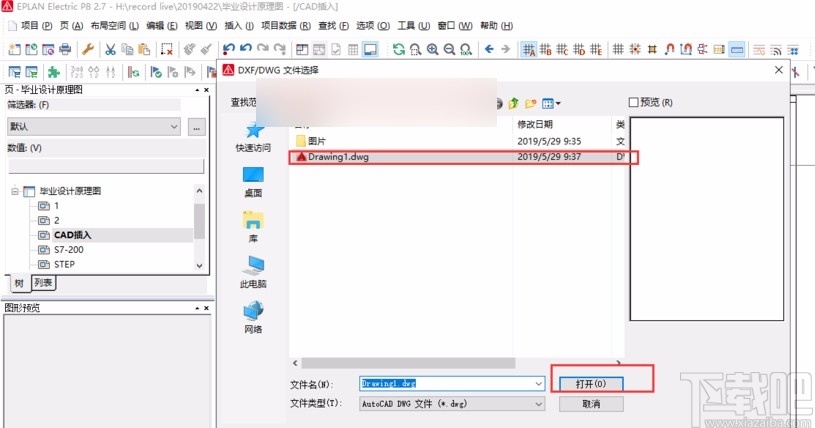Select Grid D icon
Screen dimensions: 815x428
point(579,49)
